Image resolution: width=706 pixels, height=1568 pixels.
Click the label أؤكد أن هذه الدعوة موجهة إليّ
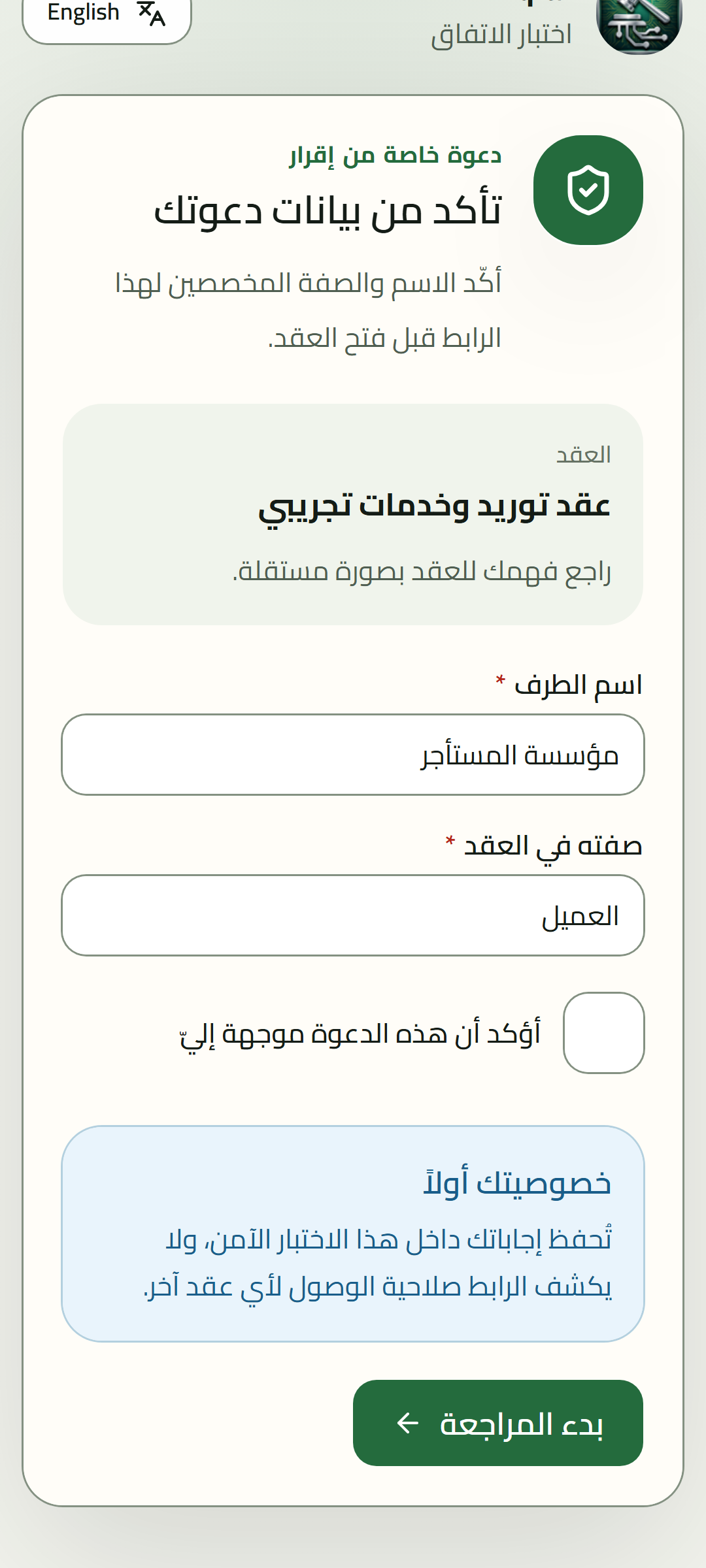click(x=360, y=1034)
